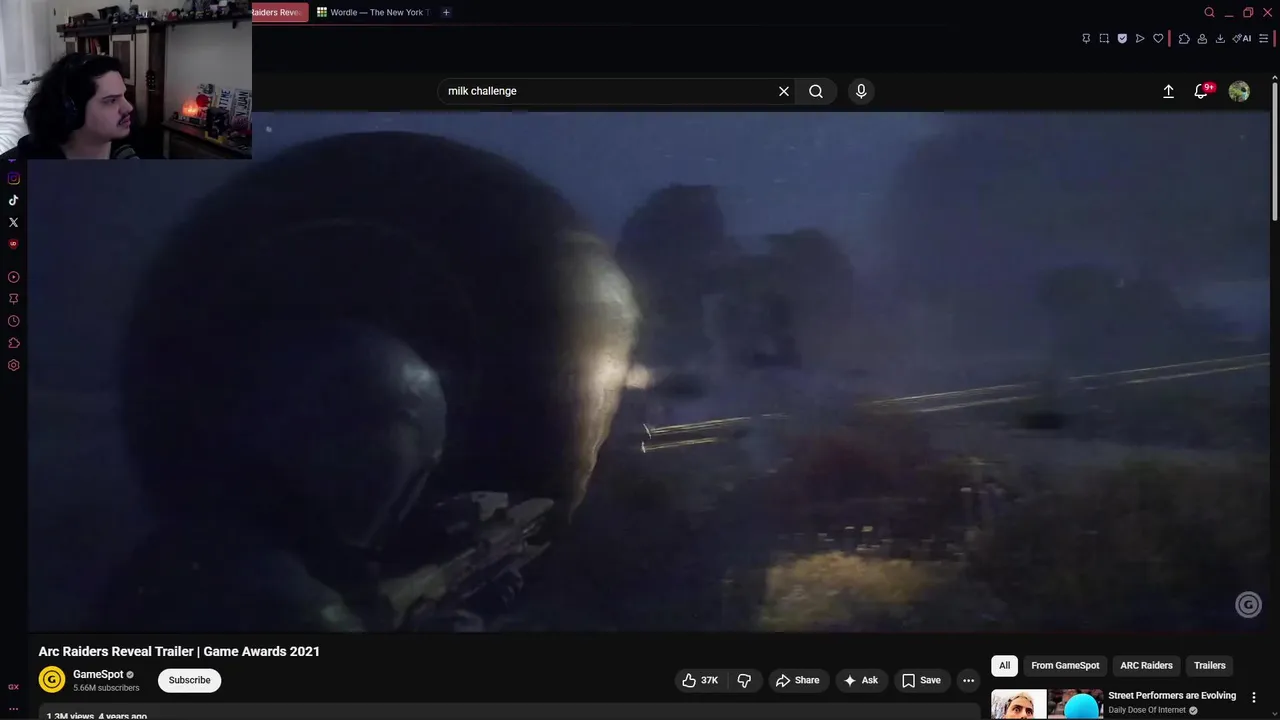Click the YouTube create upload icon

(x=1168, y=91)
